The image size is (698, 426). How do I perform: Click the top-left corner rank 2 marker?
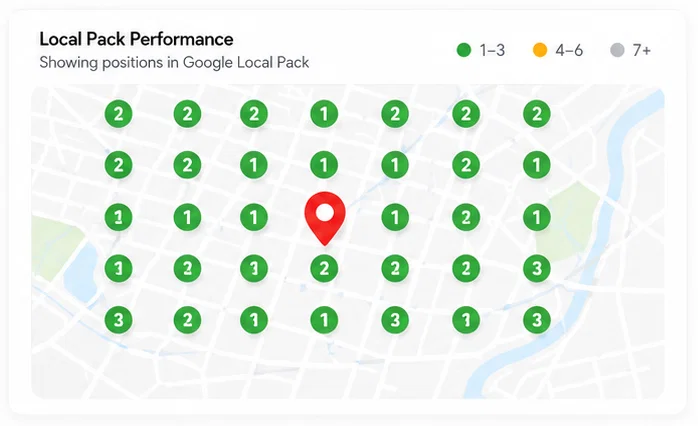point(118,114)
